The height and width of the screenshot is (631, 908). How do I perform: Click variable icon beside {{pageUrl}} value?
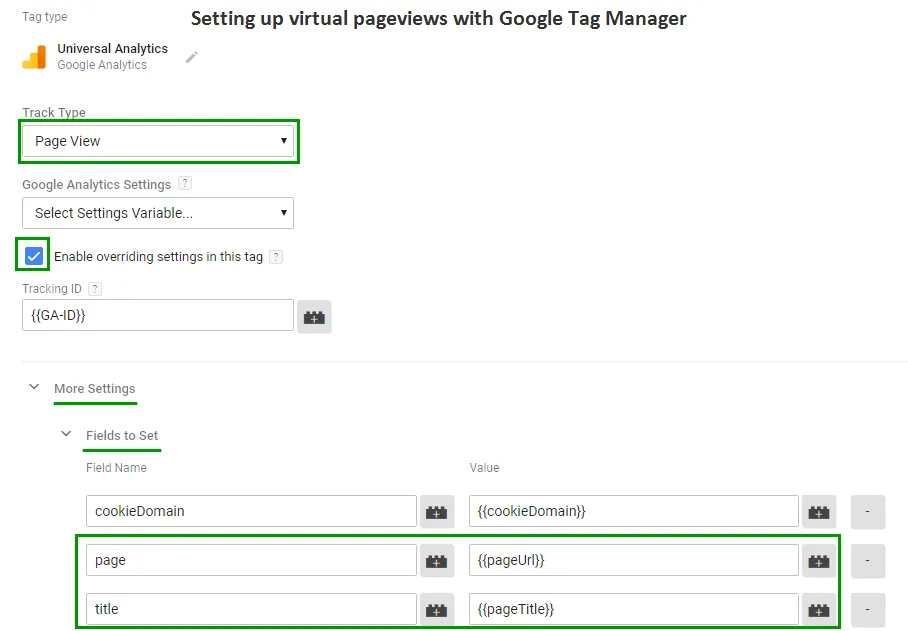tap(819, 560)
